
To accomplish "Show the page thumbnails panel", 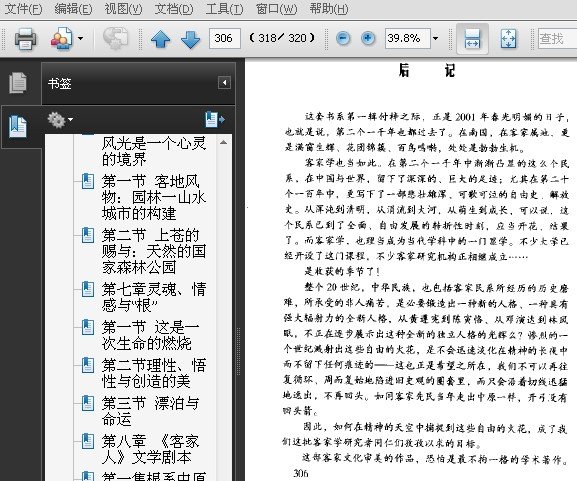I will click(x=18, y=83).
